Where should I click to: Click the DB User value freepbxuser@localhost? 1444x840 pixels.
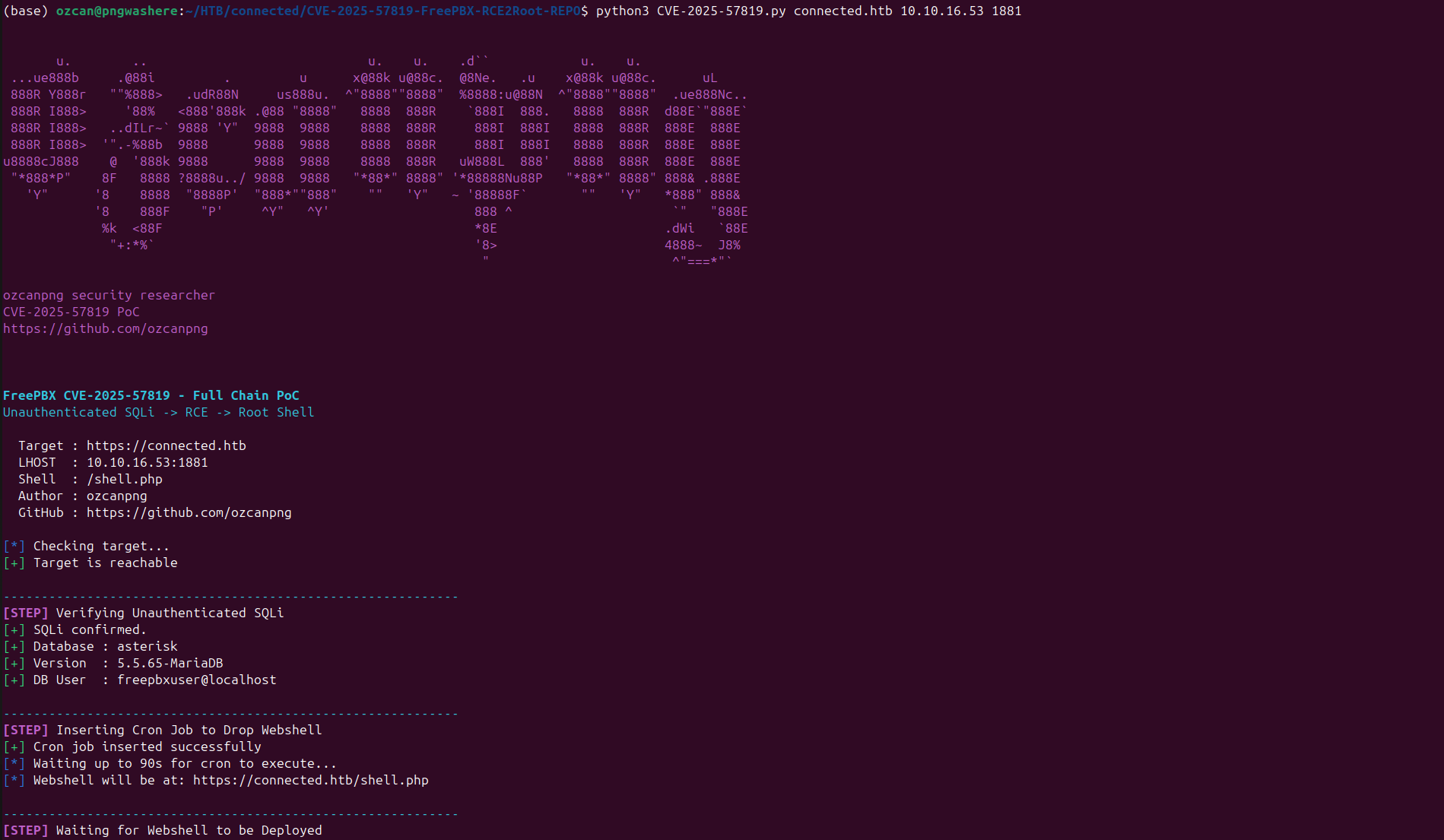tap(197, 680)
